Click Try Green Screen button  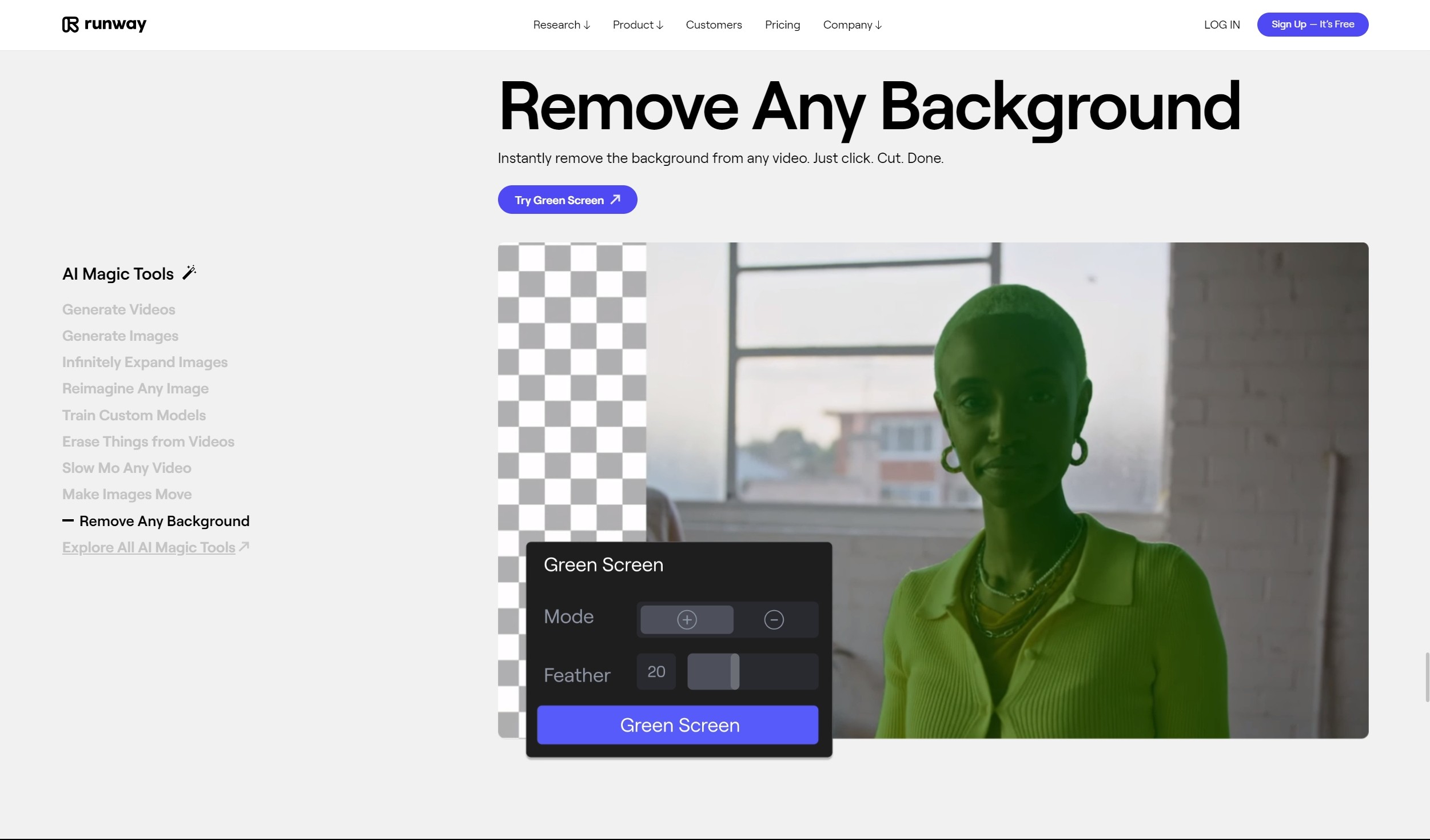click(x=567, y=200)
